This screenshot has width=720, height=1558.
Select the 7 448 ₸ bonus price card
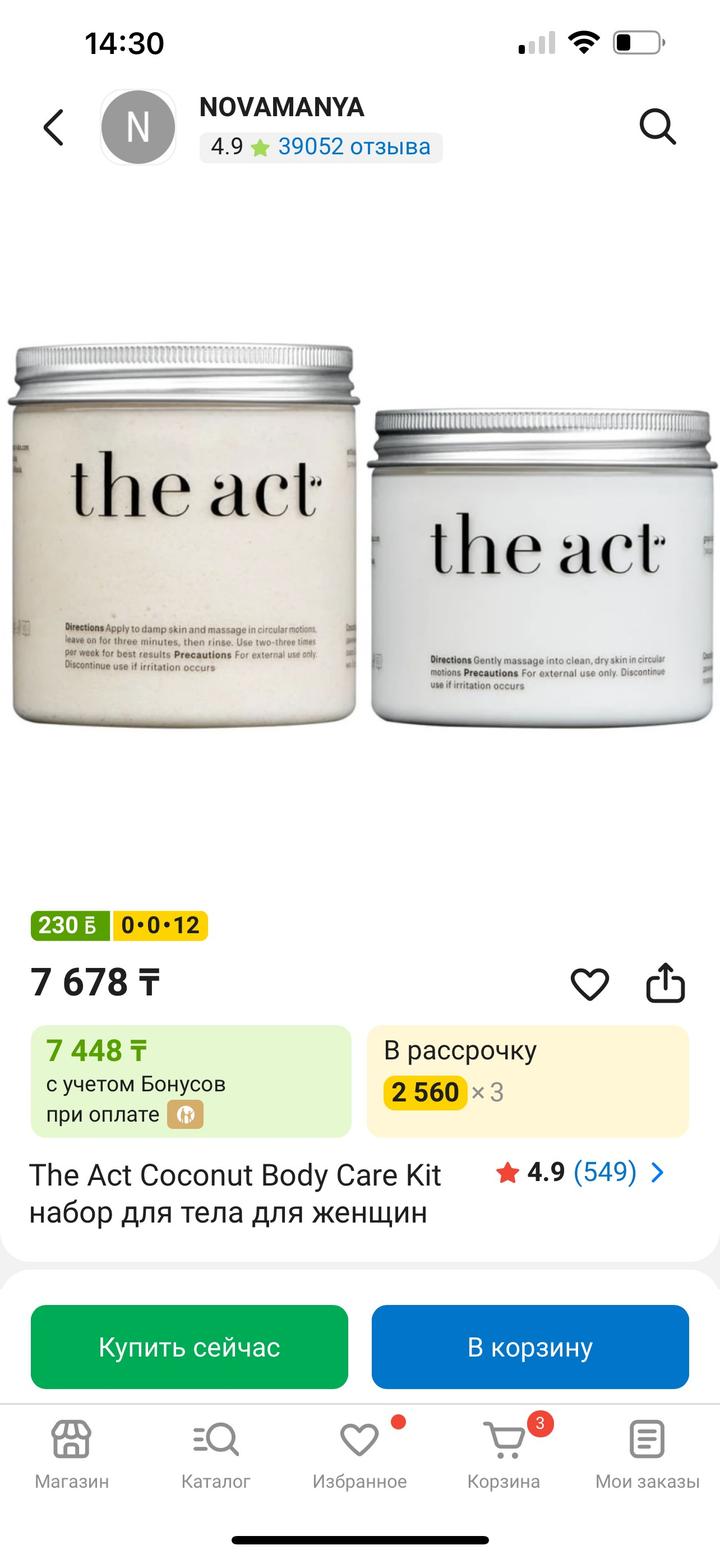point(191,1081)
